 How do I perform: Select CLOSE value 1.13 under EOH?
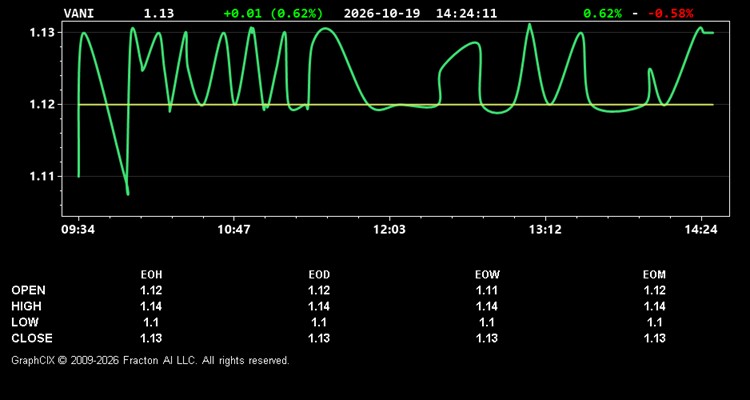[151, 338]
